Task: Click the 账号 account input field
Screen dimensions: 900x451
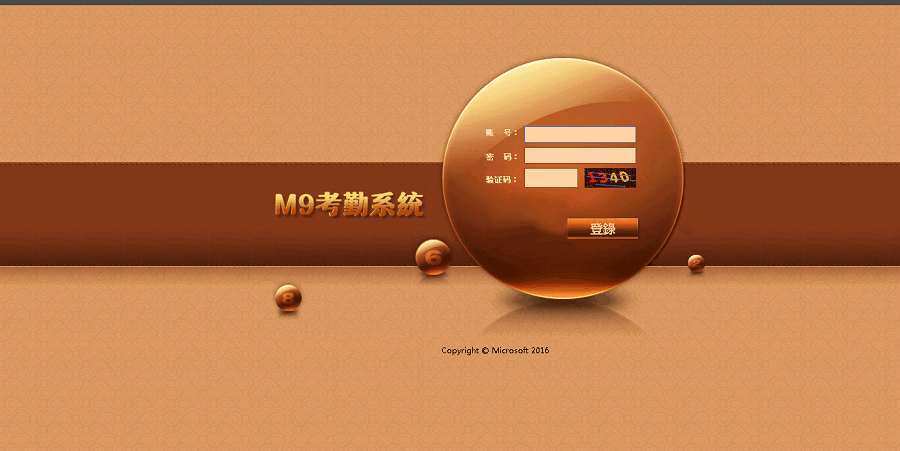Action: (x=580, y=134)
